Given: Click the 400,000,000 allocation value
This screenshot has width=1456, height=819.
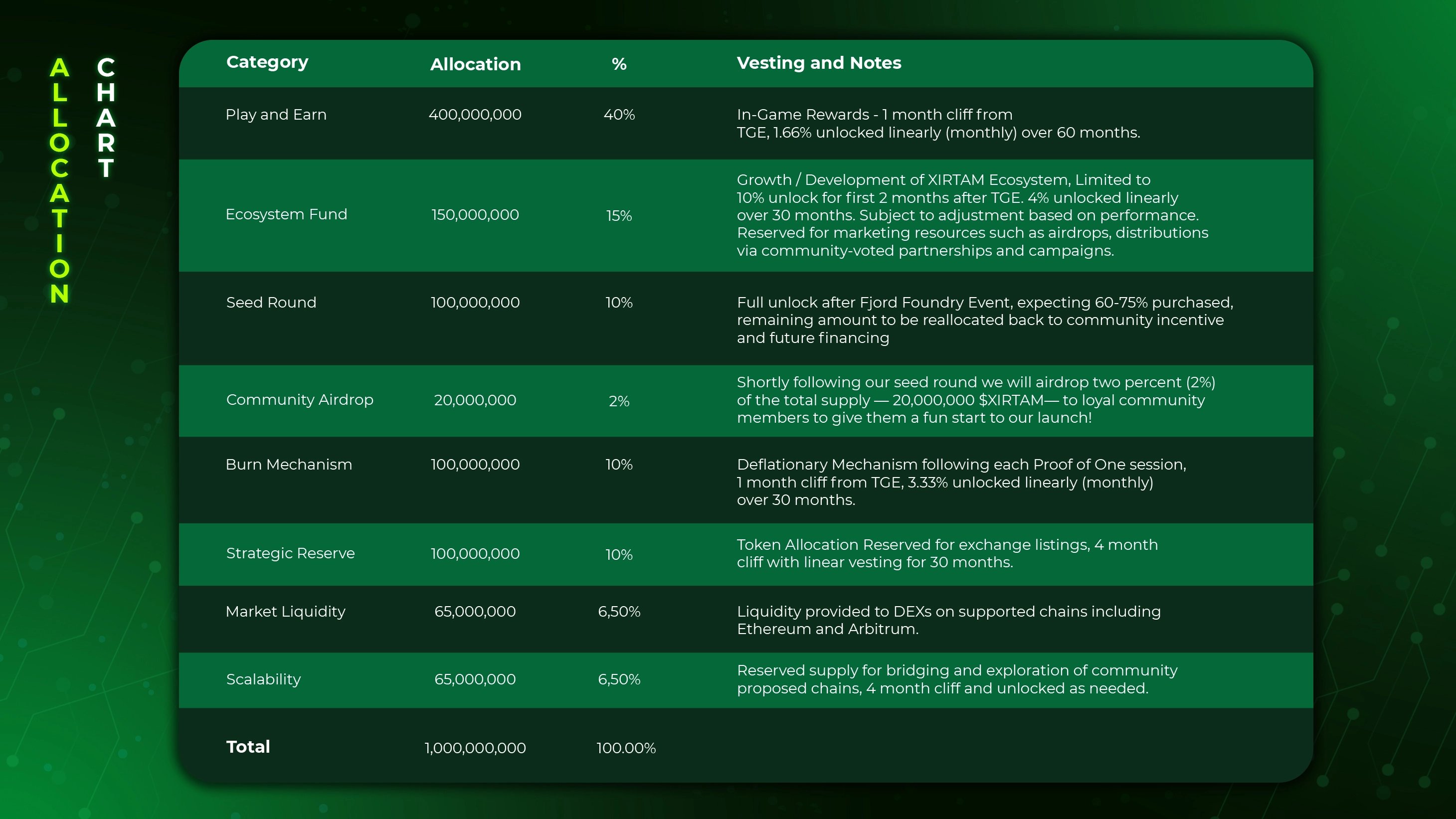Looking at the screenshot, I should [x=475, y=115].
